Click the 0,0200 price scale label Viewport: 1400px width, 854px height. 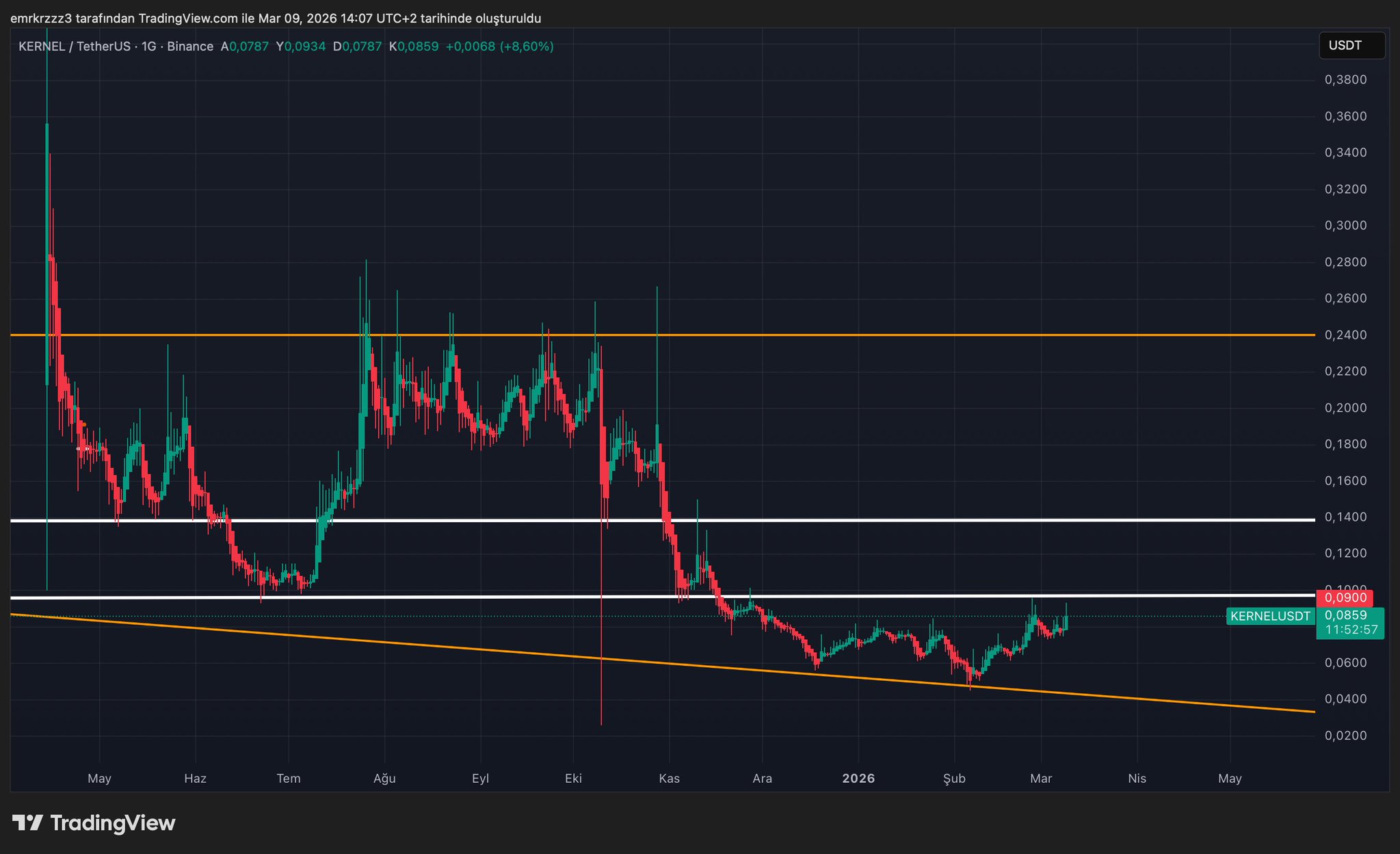(x=1345, y=736)
